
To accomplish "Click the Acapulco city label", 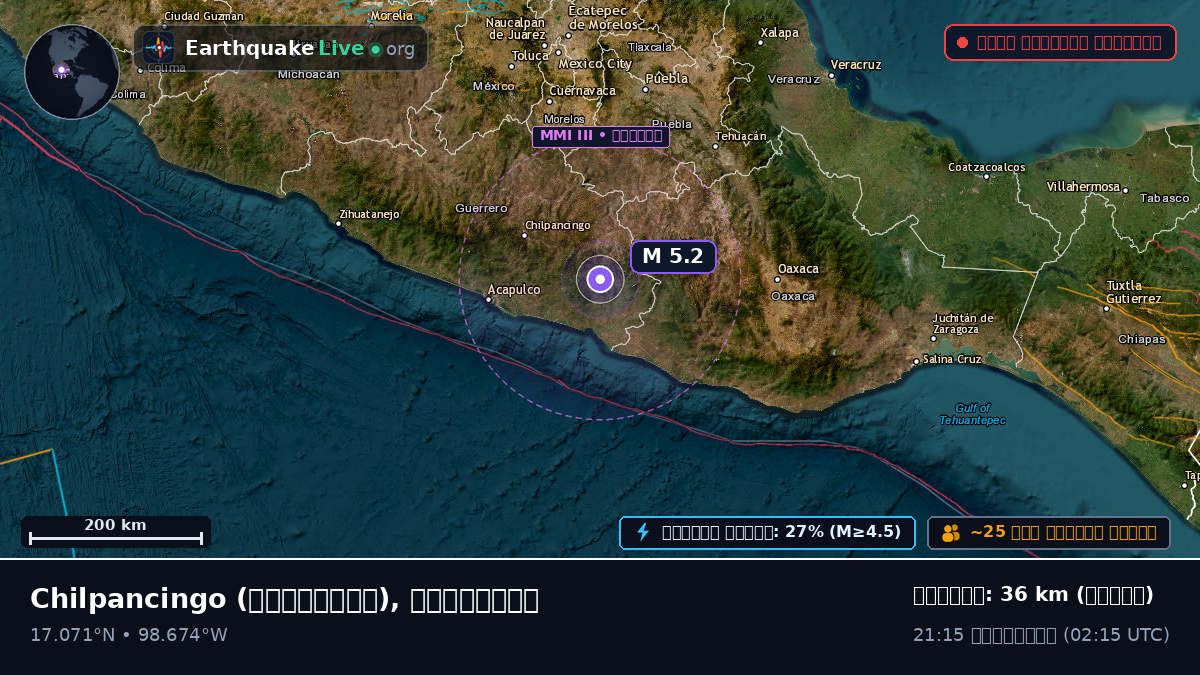I will pyautogui.click(x=513, y=290).
